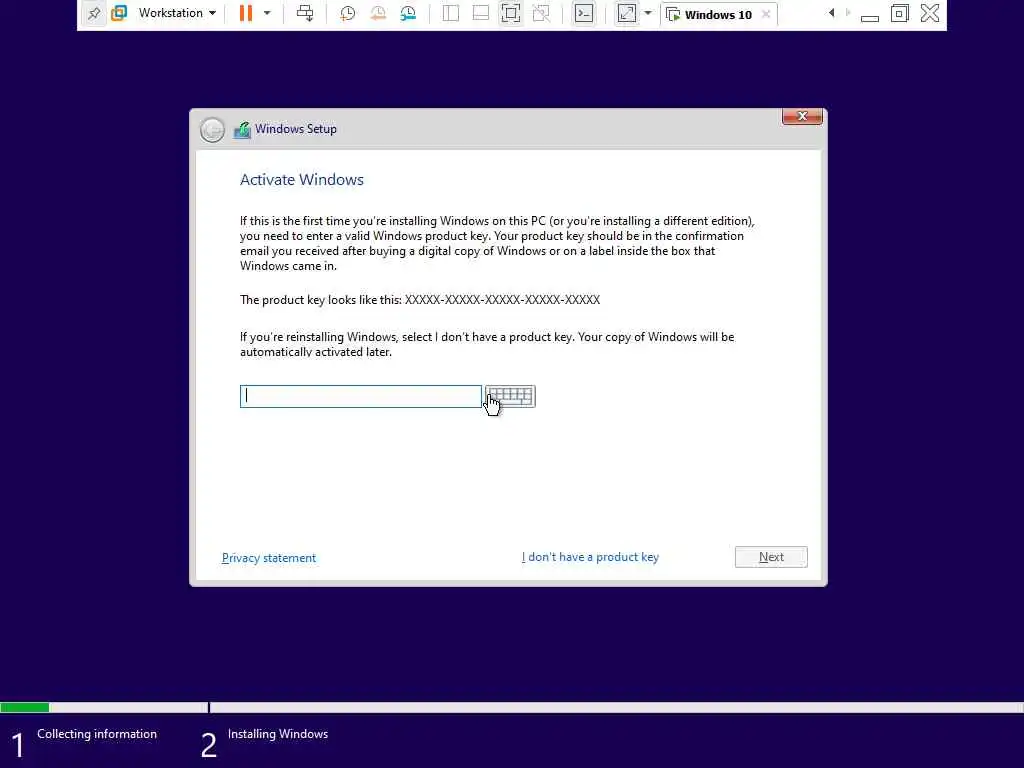Open the on-screen keyboard button
Image resolution: width=1024 pixels, height=768 pixels.
click(510, 396)
